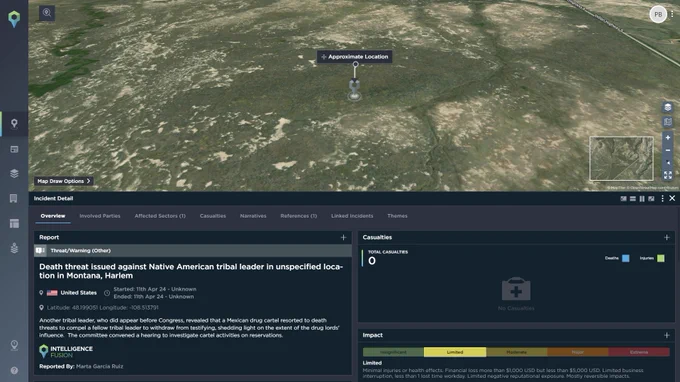The height and width of the screenshot is (382, 680).
Task: Reset map bearing with compass control
Action: (x=668, y=163)
